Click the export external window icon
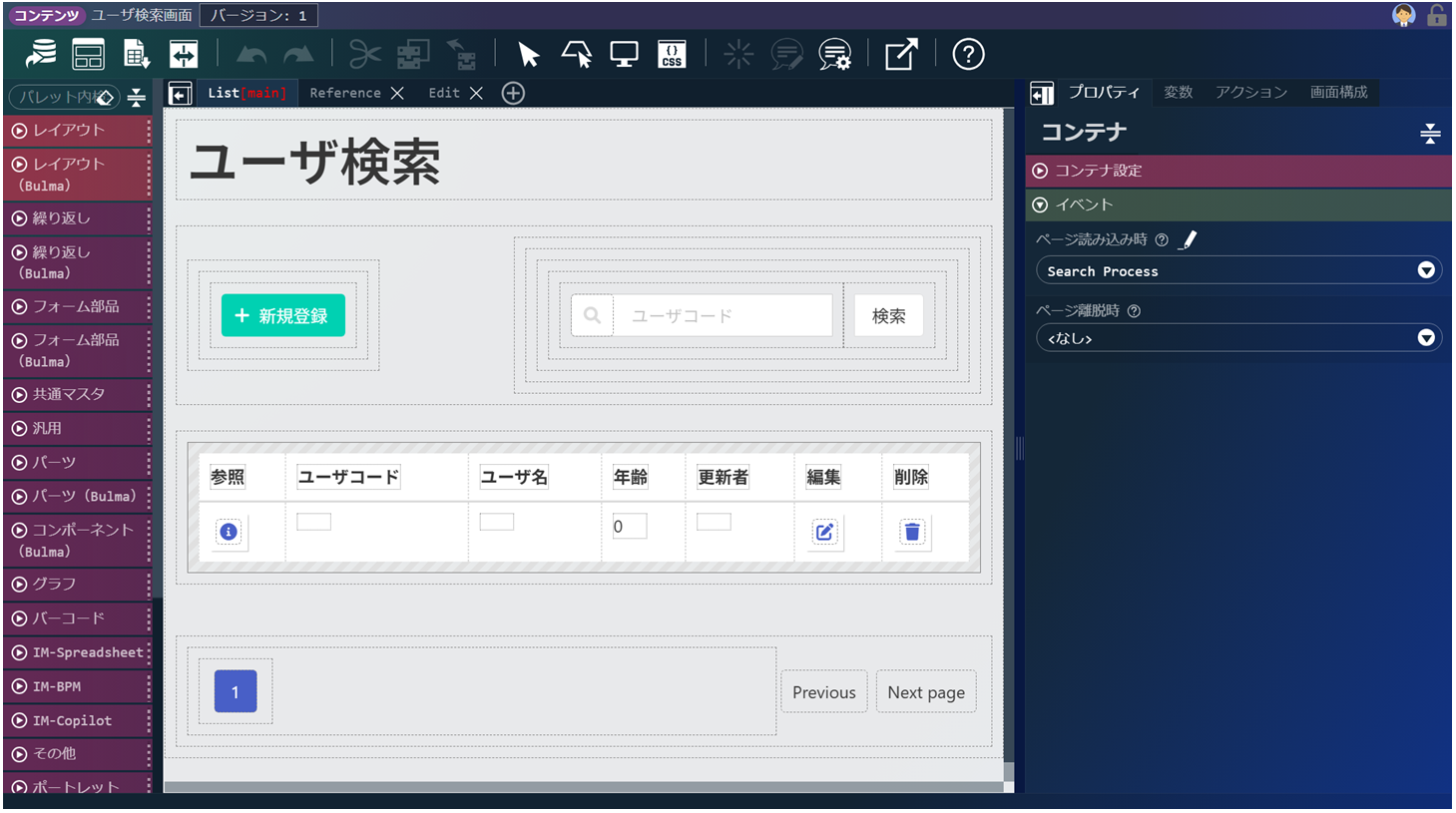This screenshot has width=1456, height=813. 900,55
